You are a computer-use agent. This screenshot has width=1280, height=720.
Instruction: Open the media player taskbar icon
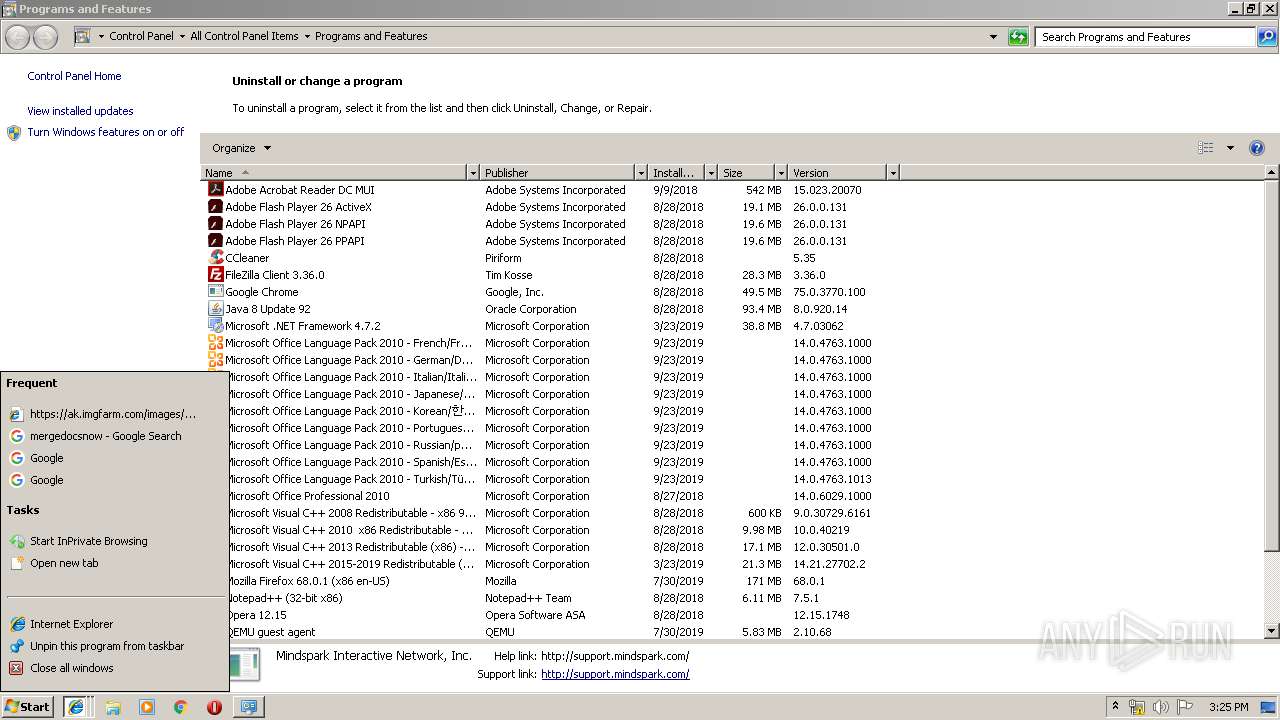click(x=147, y=707)
